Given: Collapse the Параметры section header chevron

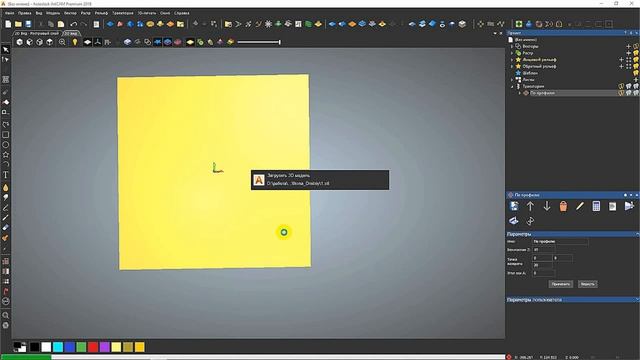Looking at the screenshot, I should click(637, 234).
